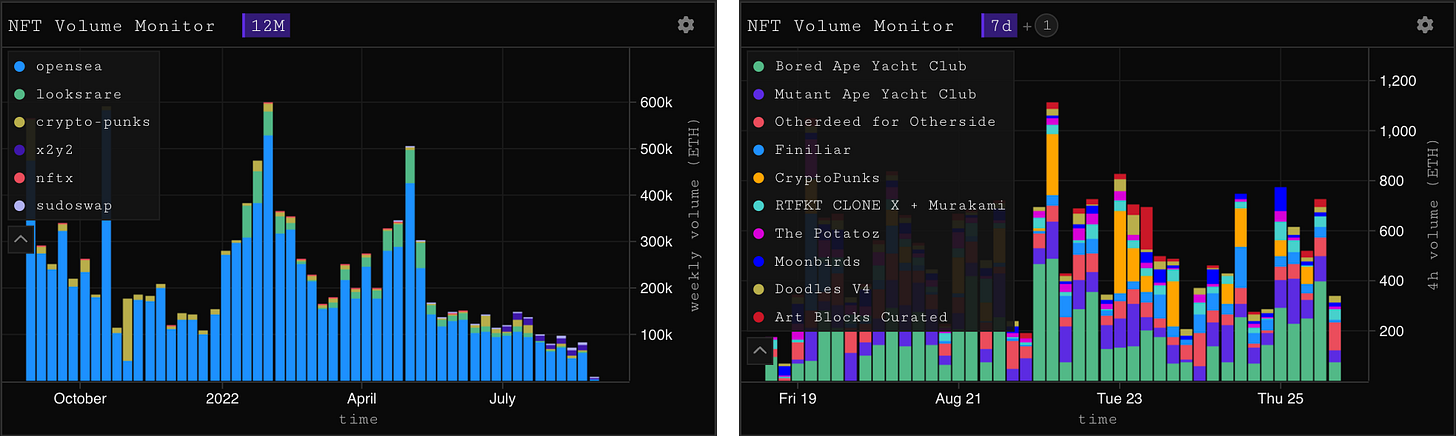Click the +1 extra filter badge
Viewport: 1456px width, 436px height.
pos(1045,26)
